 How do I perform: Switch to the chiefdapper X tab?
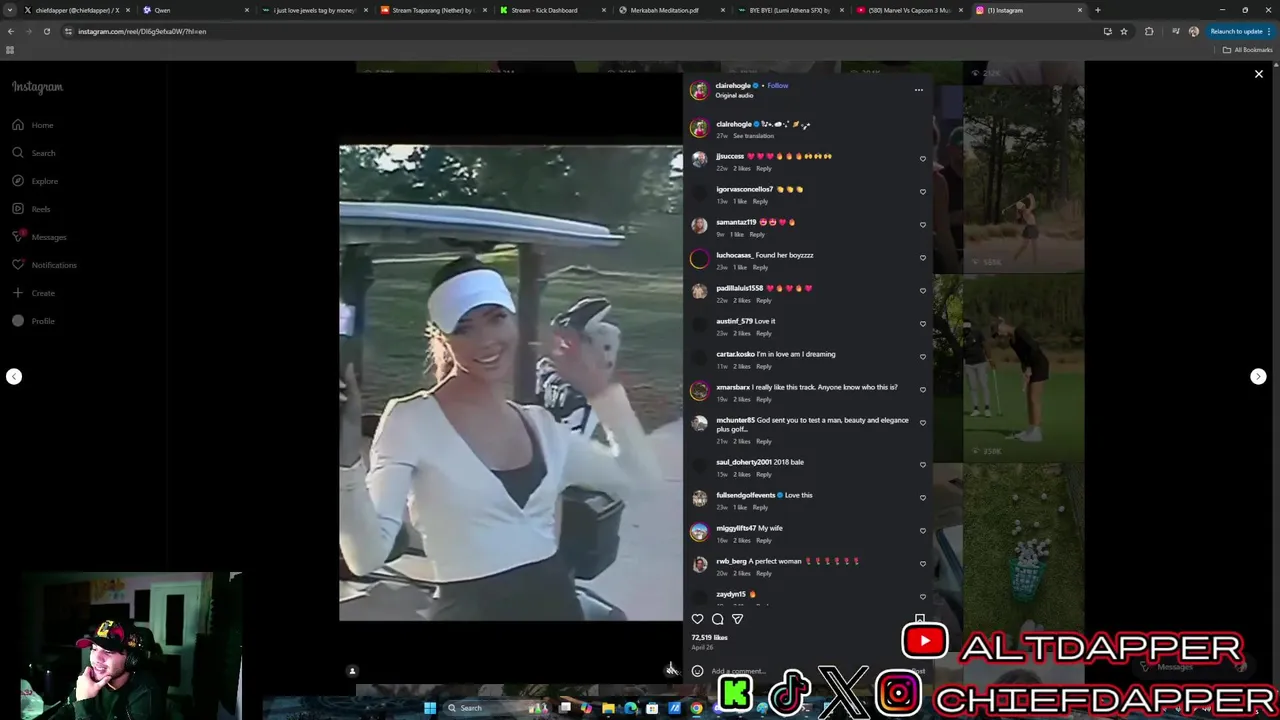pos(77,10)
